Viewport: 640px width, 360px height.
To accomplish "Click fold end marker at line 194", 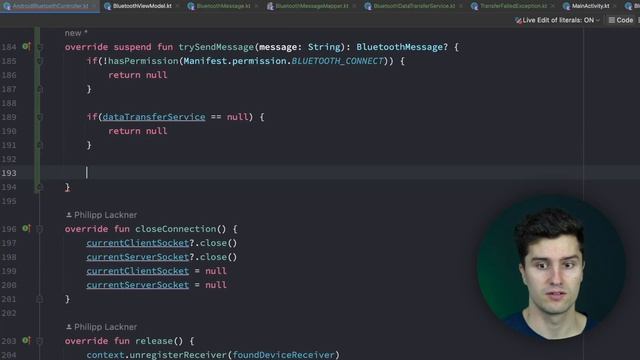I will 40,187.
